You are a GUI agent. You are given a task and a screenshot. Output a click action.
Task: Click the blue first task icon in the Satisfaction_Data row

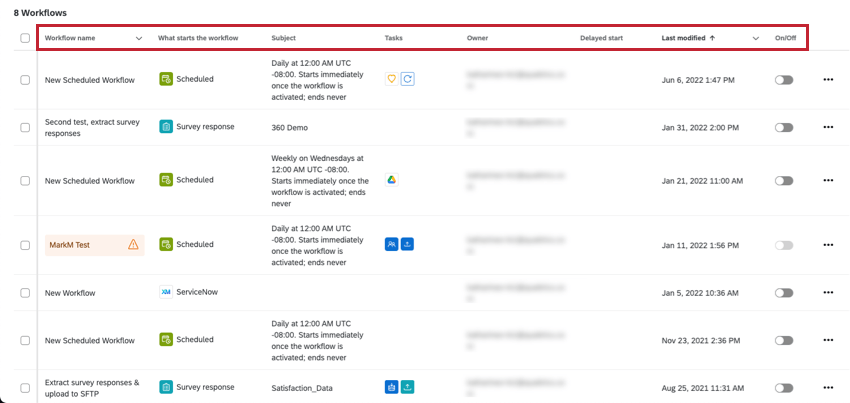point(391,387)
